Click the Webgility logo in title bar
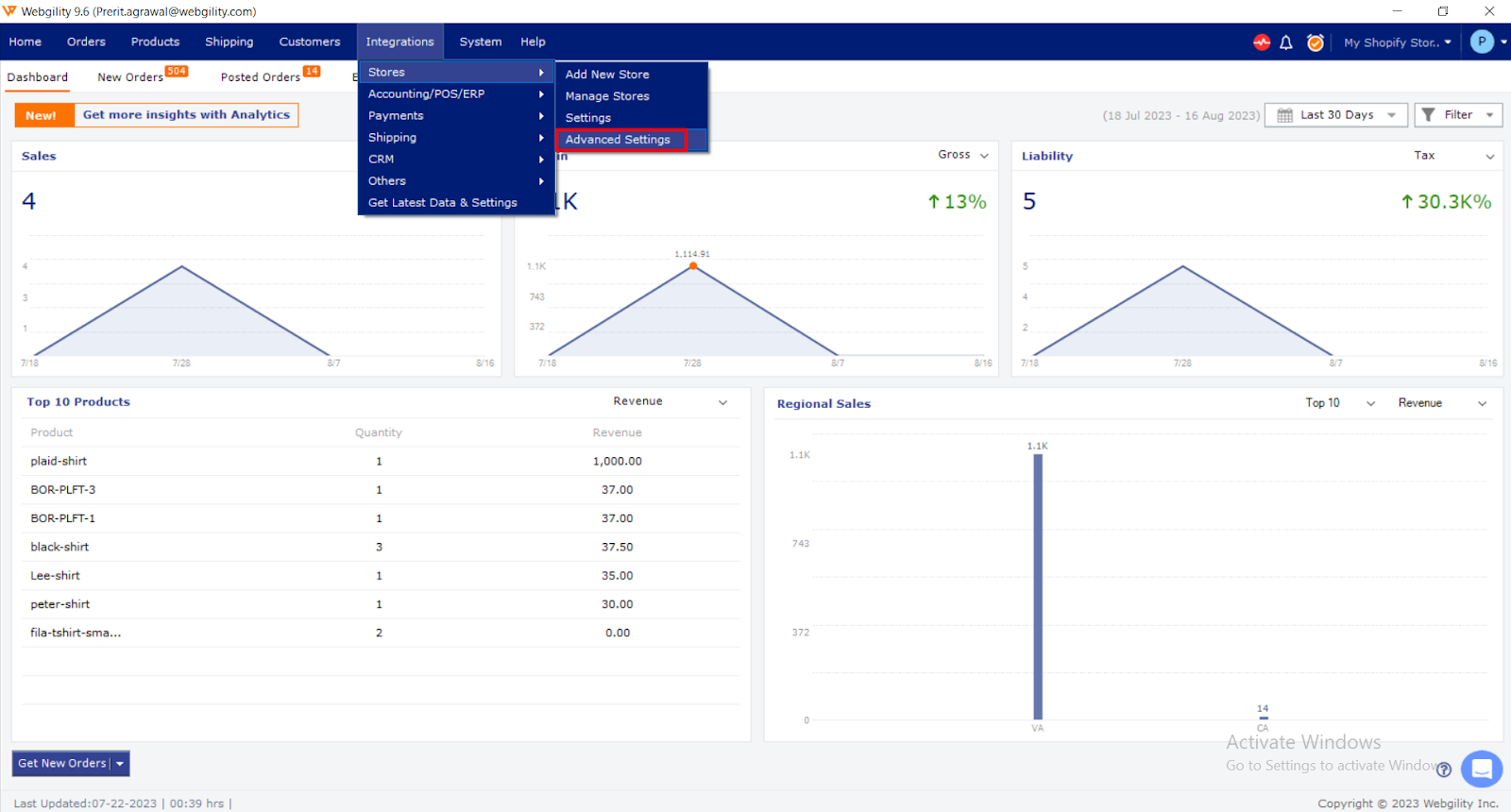1511x812 pixels. click(9, 11)
